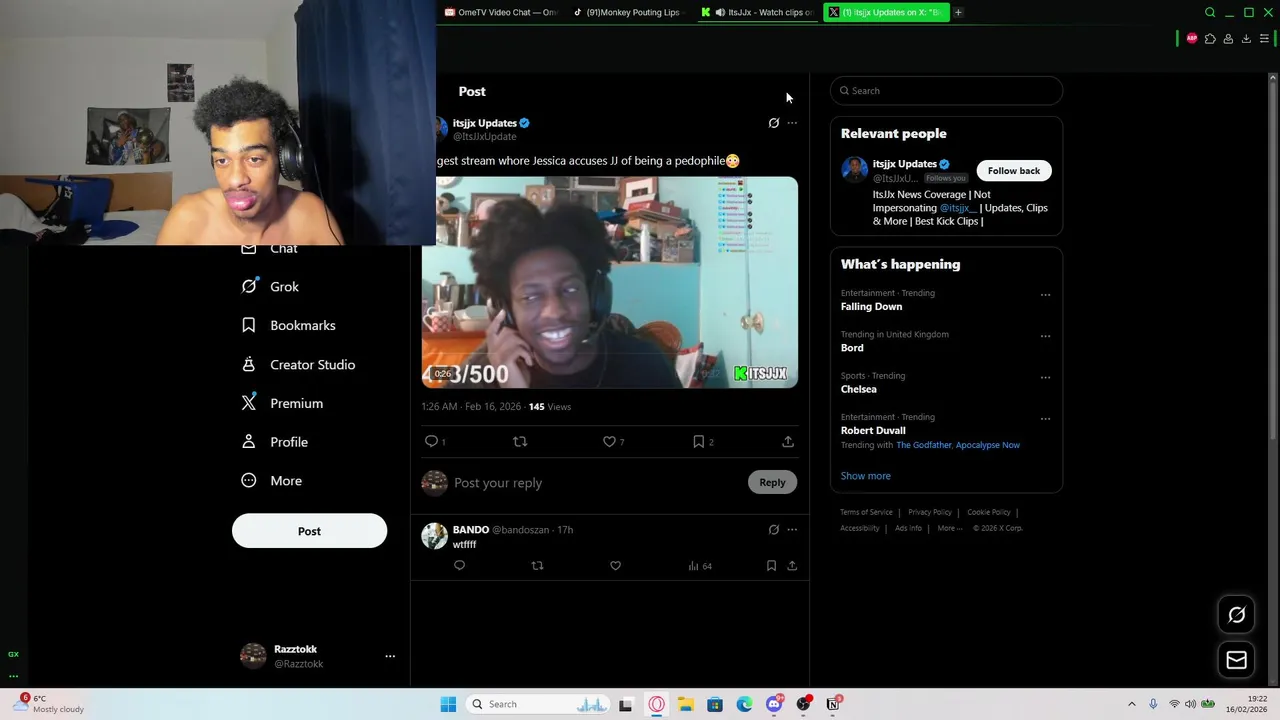Repost the itsjjx Updates post
The width and height of the screenshot is (1280, 720).
520,441
